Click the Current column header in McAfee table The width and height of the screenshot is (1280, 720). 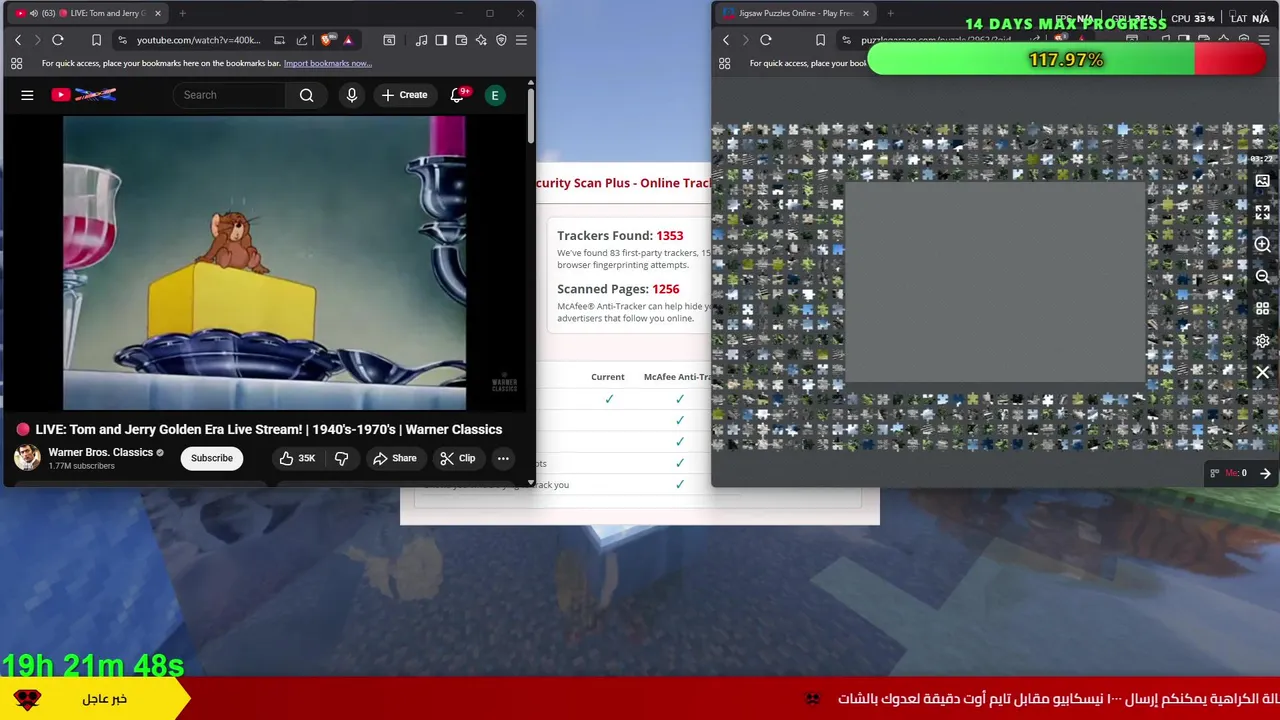click(608, 377)
